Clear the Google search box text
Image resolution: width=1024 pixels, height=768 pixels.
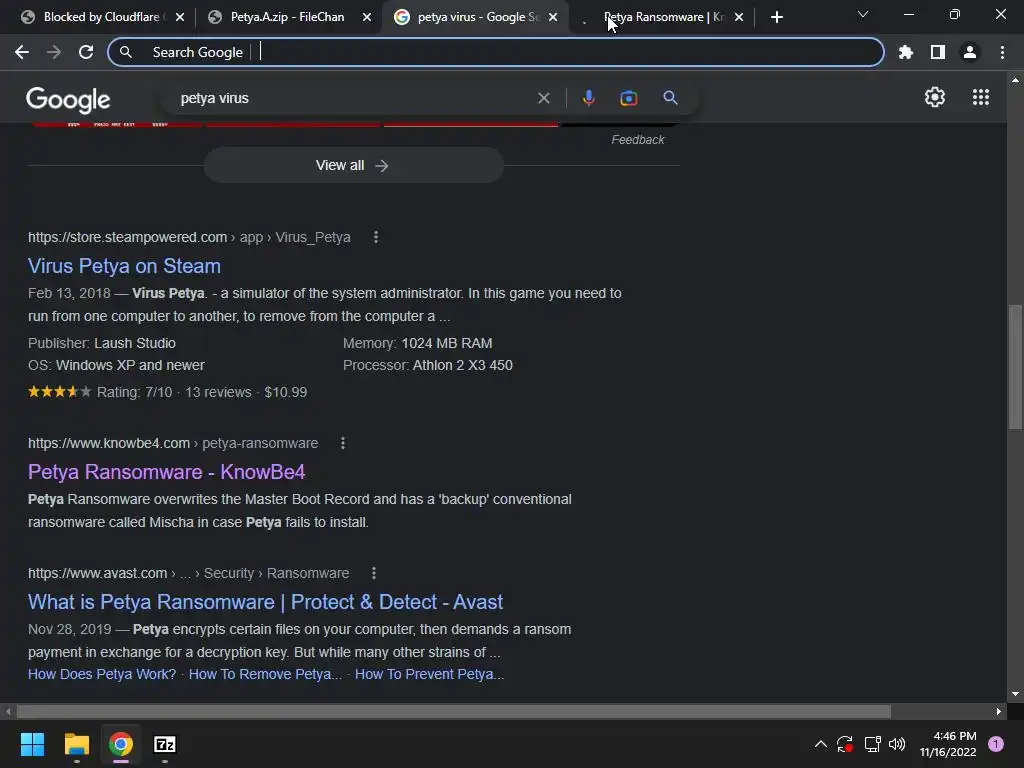[x=543, y=98]
